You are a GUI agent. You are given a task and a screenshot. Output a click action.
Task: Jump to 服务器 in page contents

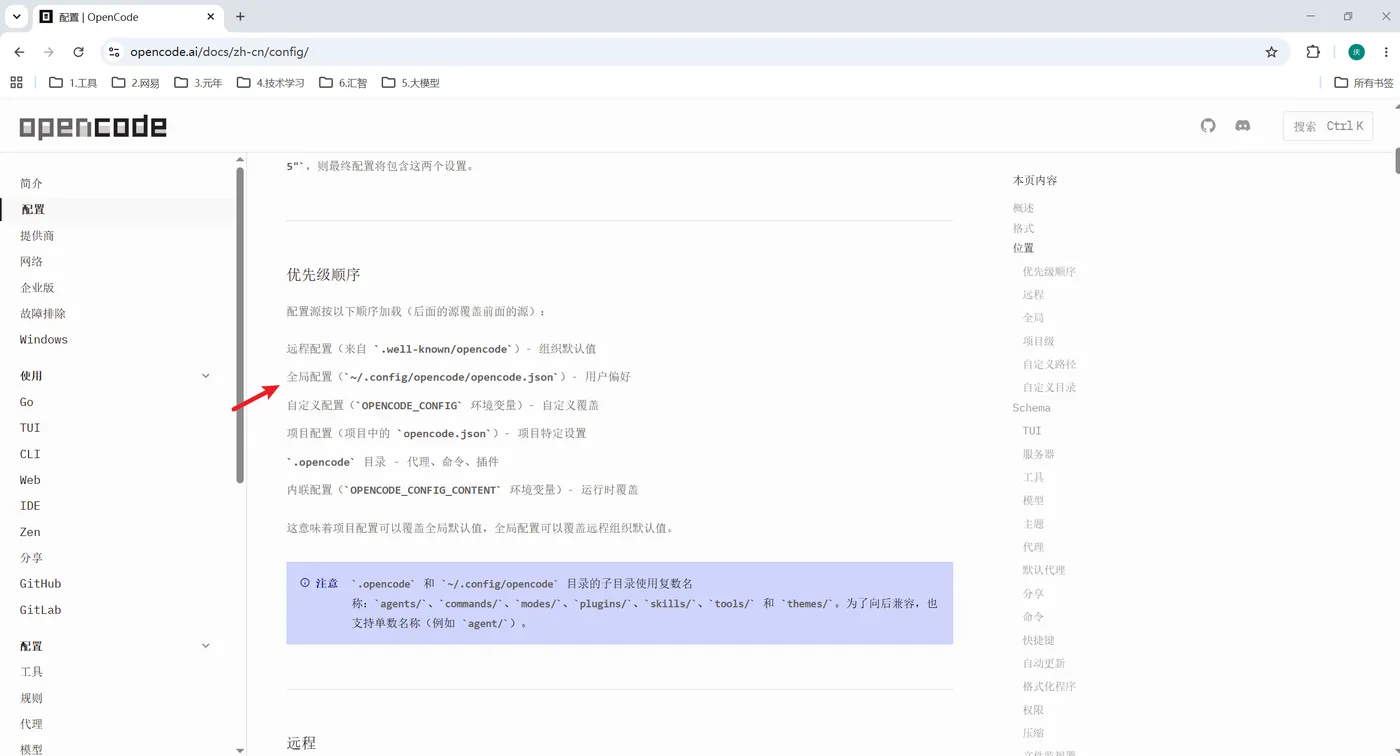(1038, 454)
